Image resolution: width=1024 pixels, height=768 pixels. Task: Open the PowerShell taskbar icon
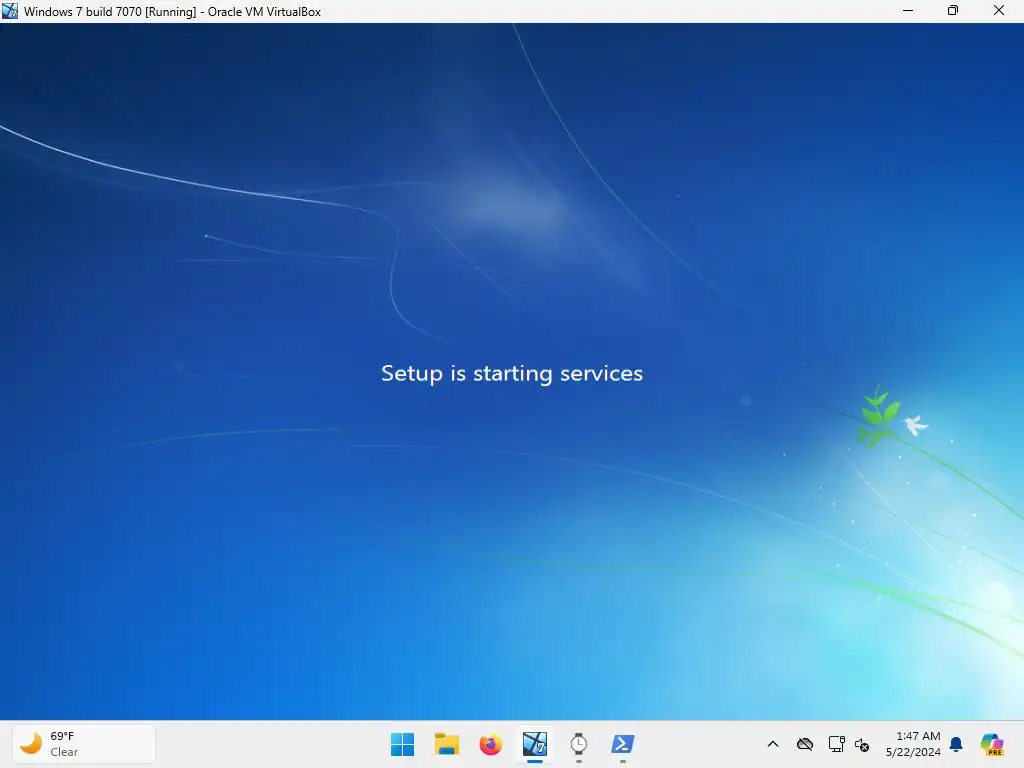pyautogui.click(x=622, y=744)
